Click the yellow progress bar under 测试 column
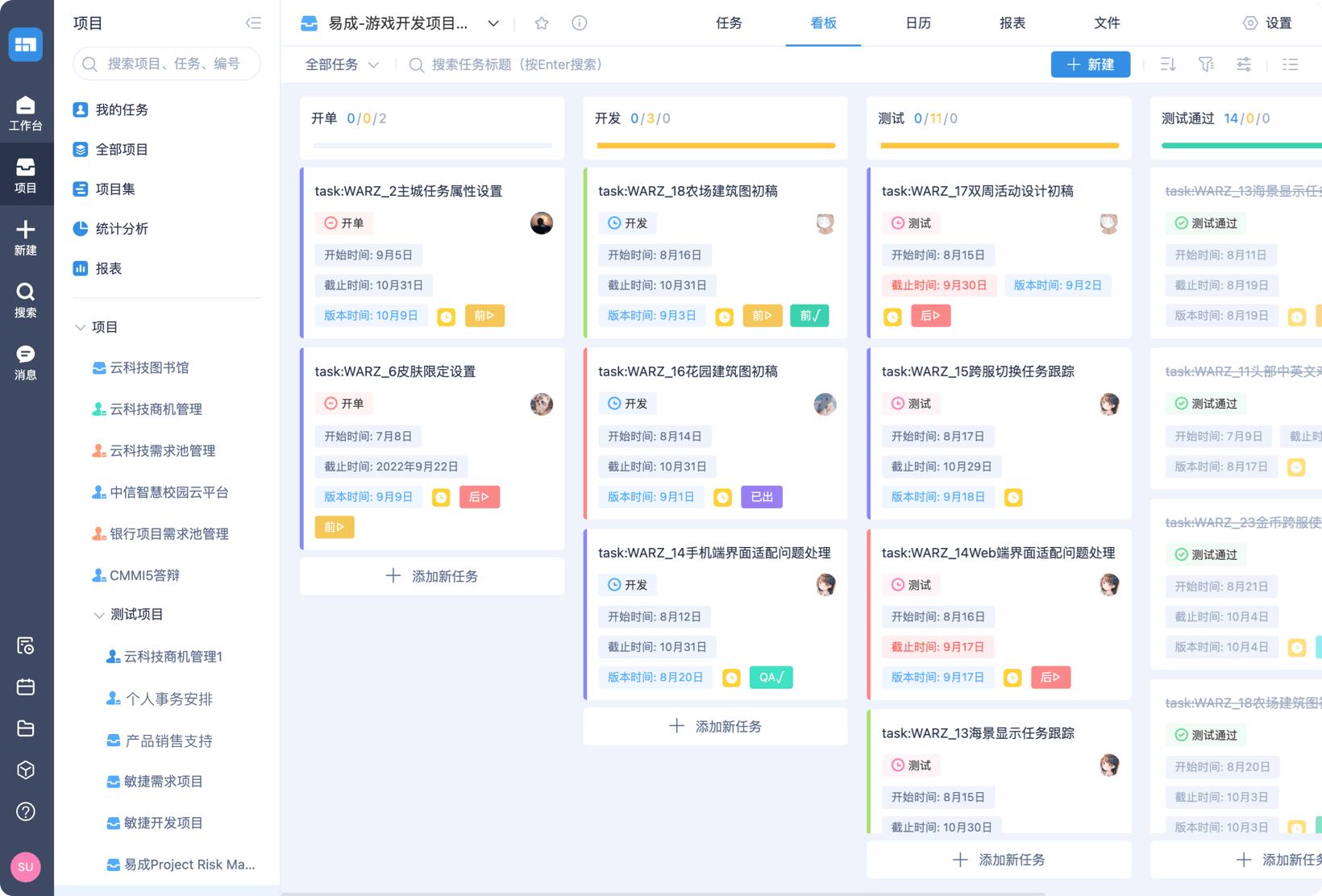This screenshot has height=896, width=1322. pos(999,146)
